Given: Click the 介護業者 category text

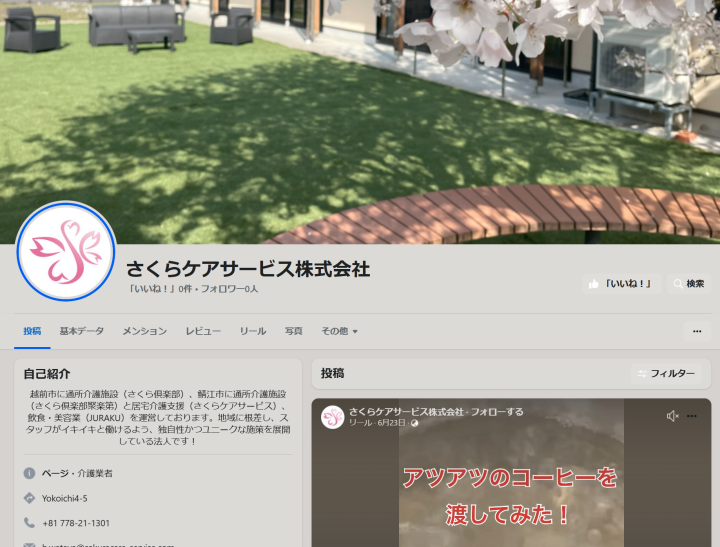Looking at the screenshot, I should coord(95,474).
